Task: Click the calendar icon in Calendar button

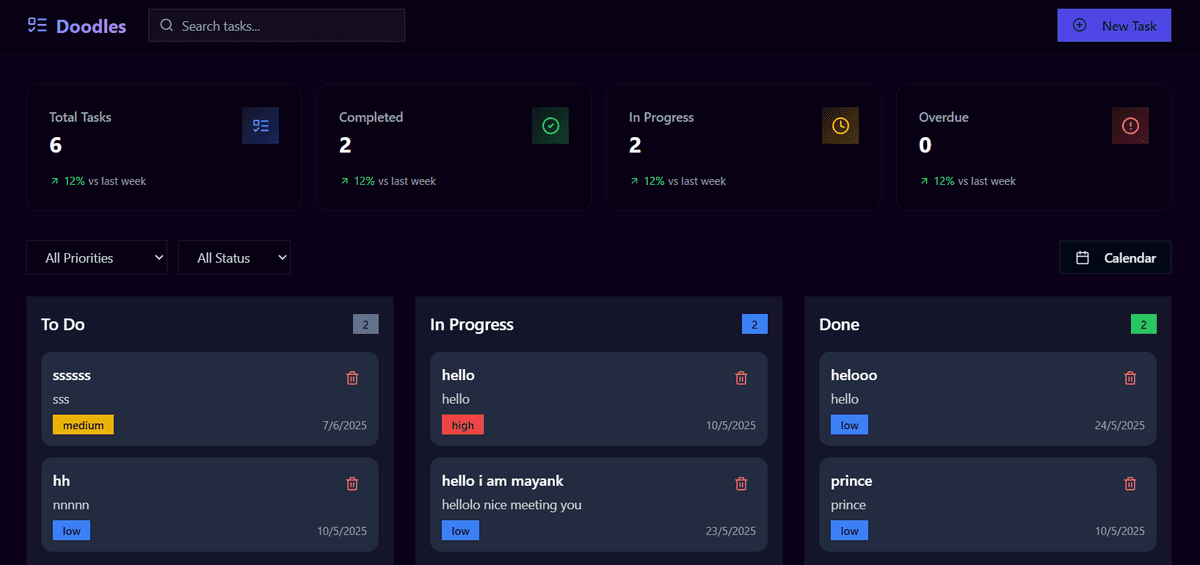Action: click(1082, 258)
